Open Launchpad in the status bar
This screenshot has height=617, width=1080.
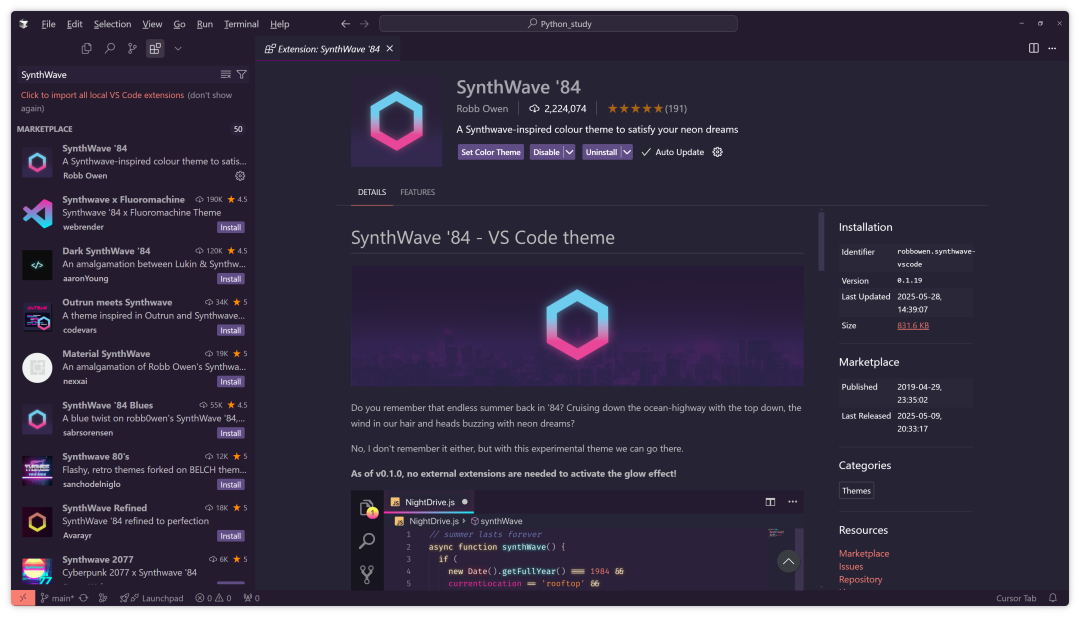click(x=152, y=598)
